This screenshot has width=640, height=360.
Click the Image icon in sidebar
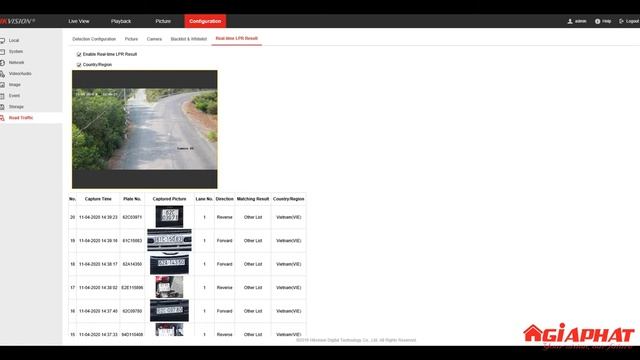coord(2,84)
